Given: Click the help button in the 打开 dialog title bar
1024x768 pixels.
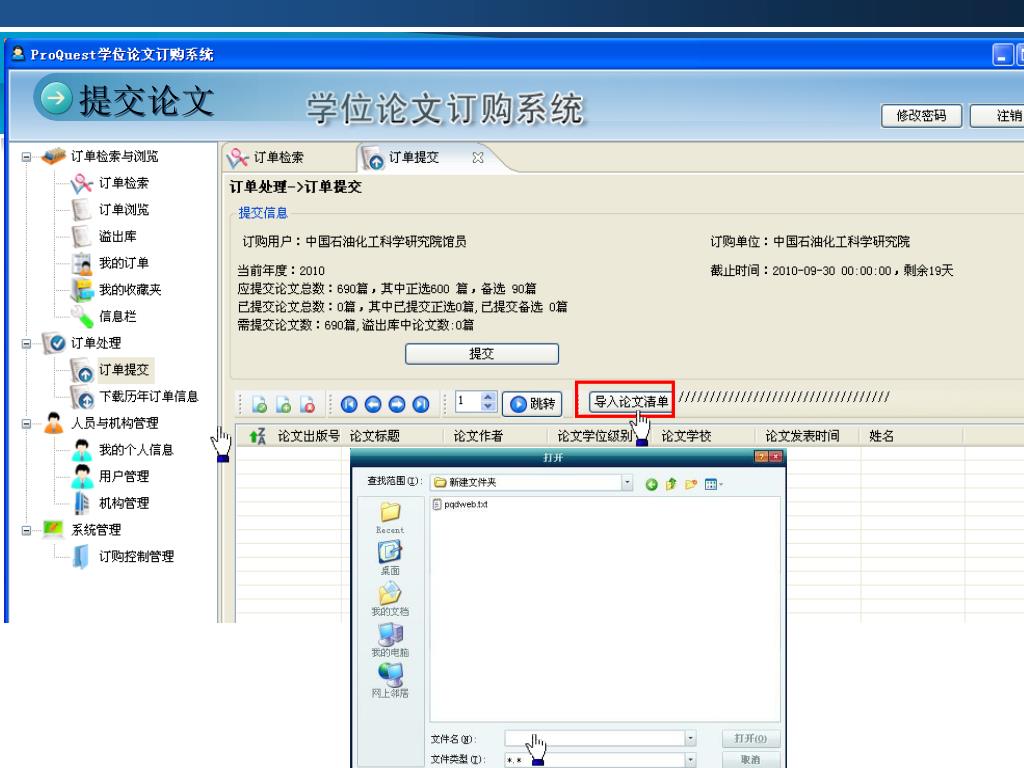Looking at the screenshot, I should (x=761, y=457).
